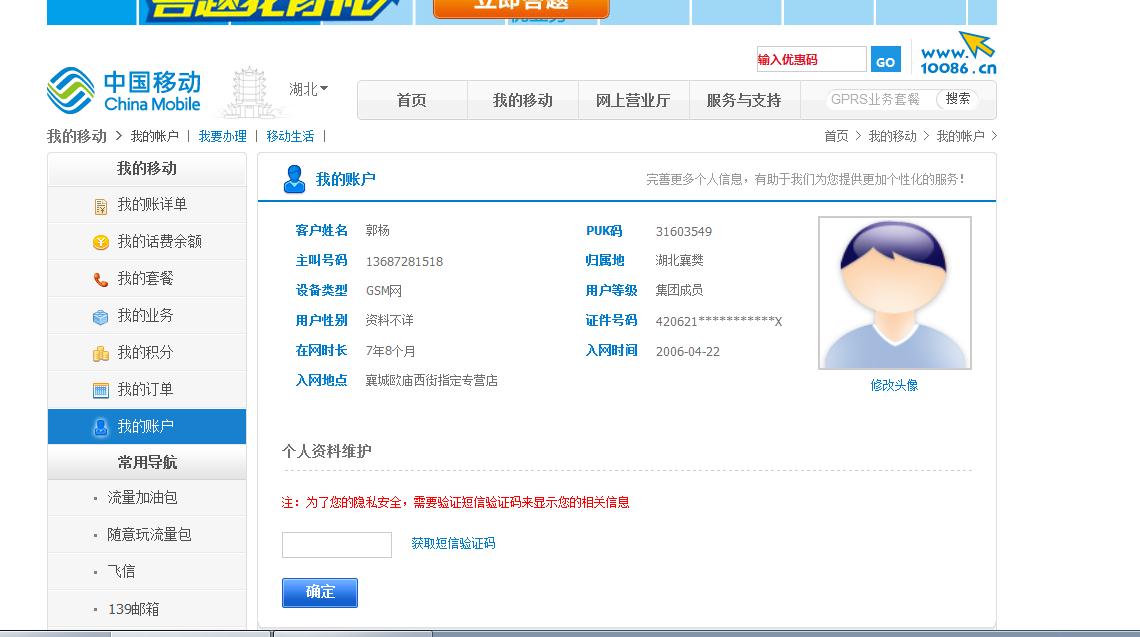Click the 我的订单 calendar icon
The image size is (1140, 637).
coord(101,390)
